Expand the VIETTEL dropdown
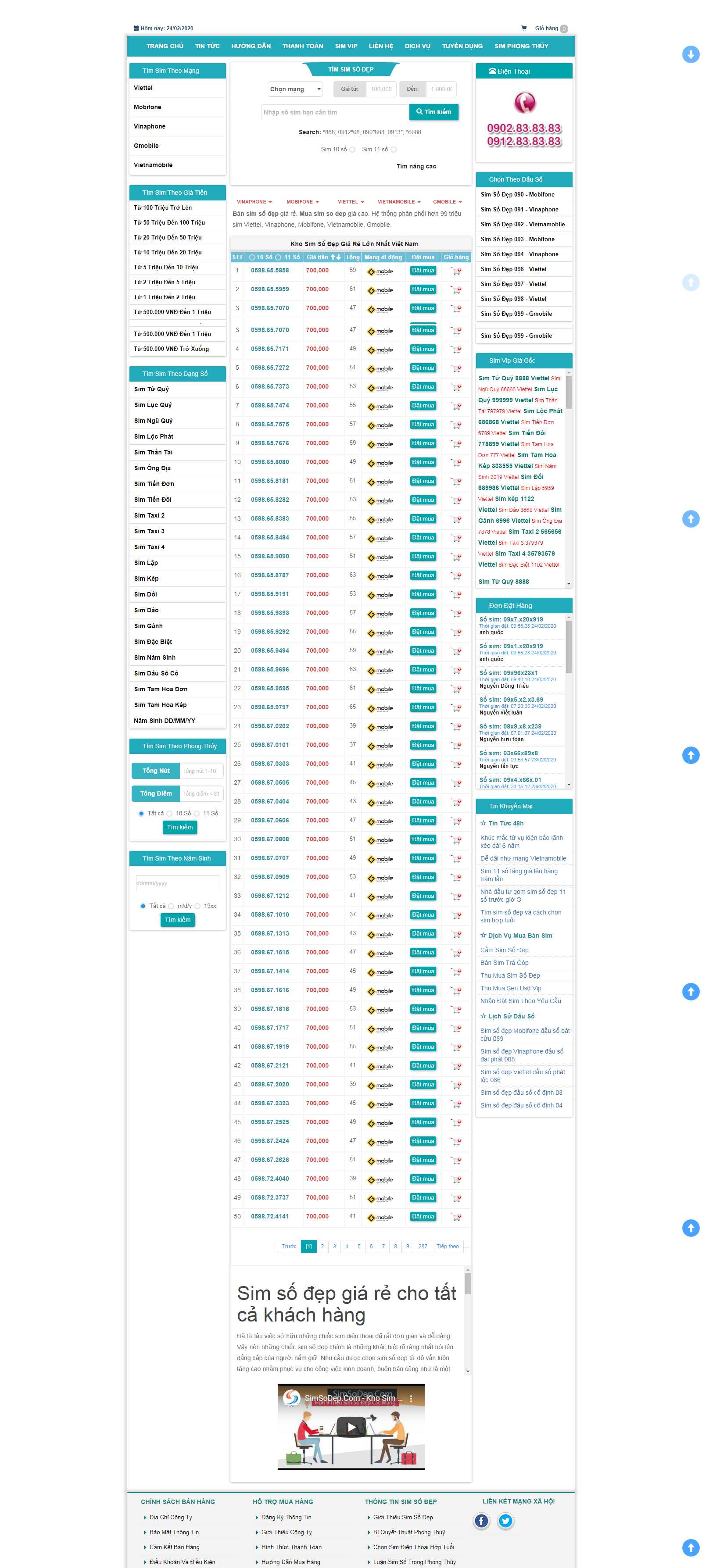This screenshot has width=702, height=1568. (351, 202)
